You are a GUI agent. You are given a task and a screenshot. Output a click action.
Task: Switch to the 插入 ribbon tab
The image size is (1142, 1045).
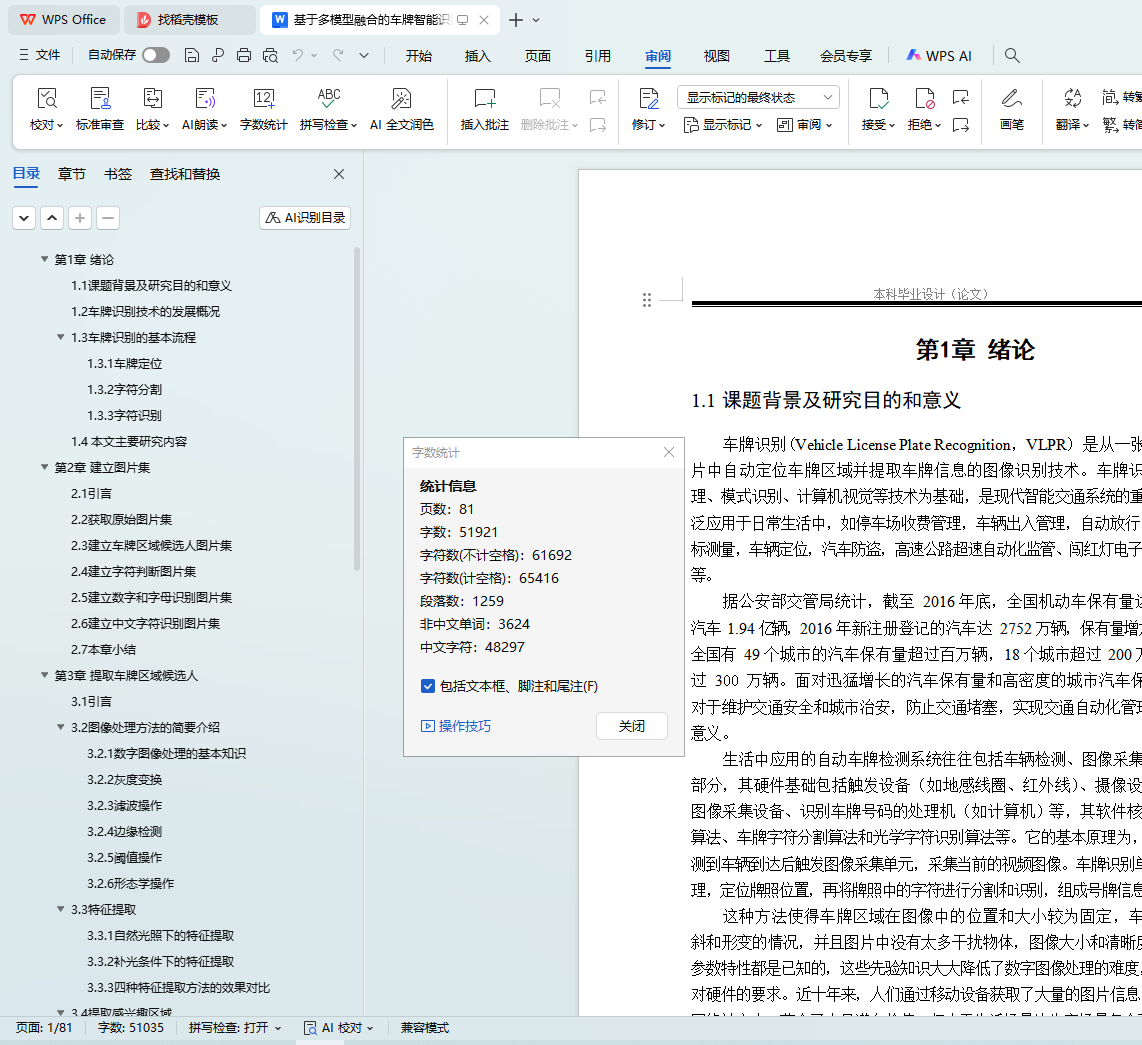pyautogui.click(x=478, y=56)
